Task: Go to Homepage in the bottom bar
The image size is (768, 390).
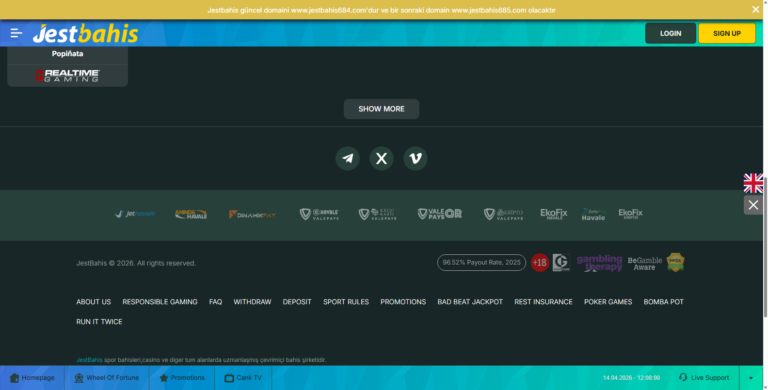Action: 32,378
